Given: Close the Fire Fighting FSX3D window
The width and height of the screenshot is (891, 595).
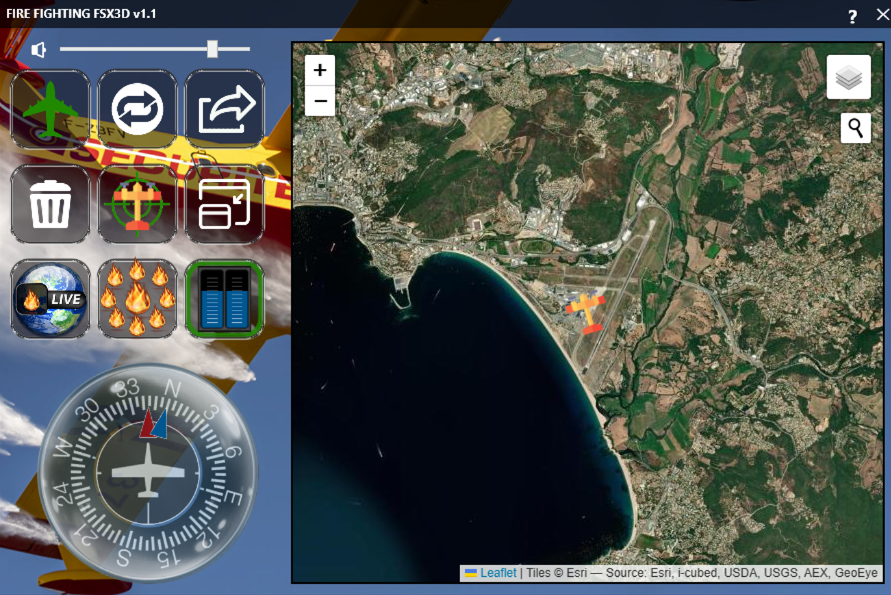Looking at the screenshot, I should point(882,15).
